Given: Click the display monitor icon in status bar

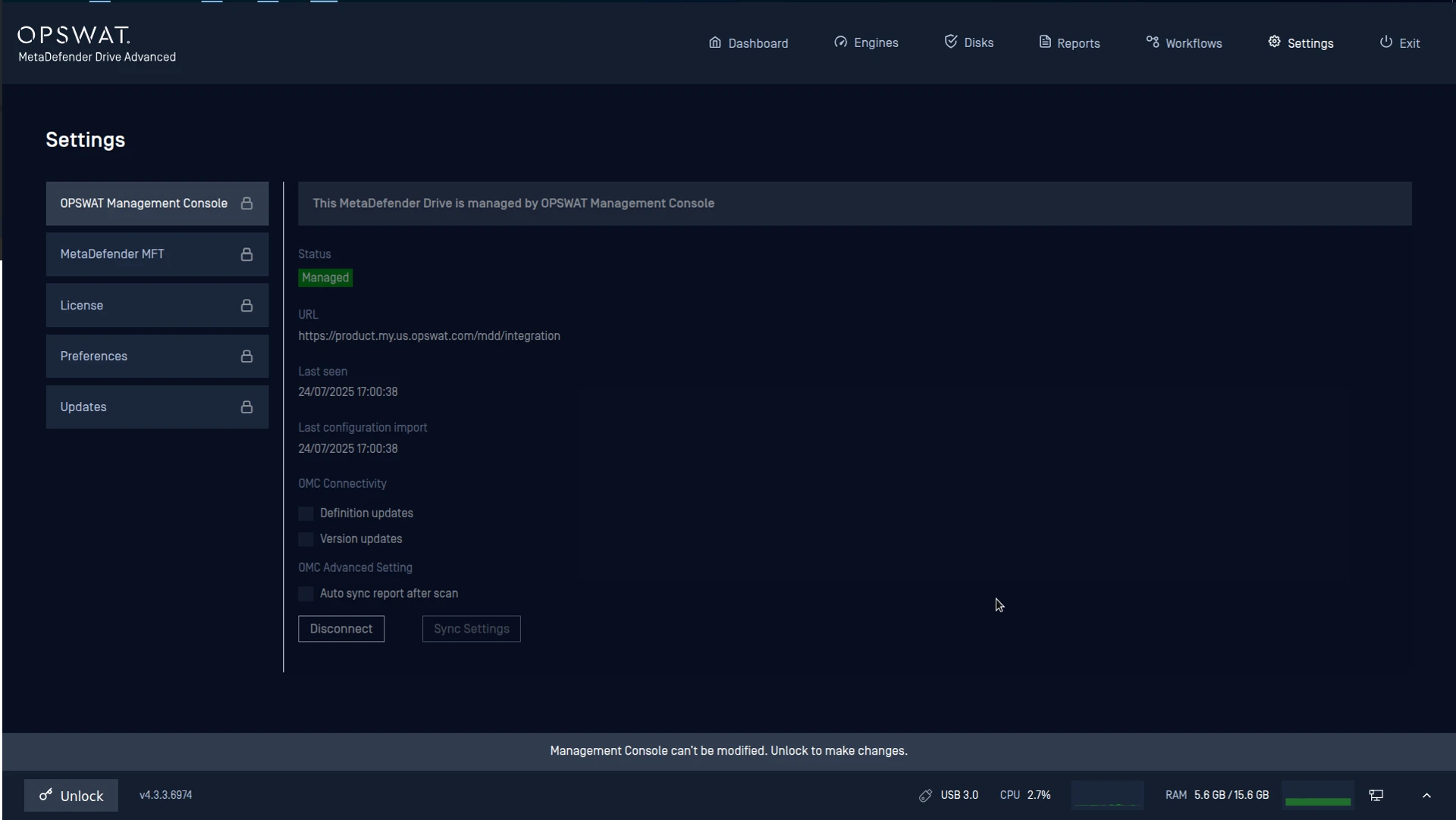Looking at the screenshot, I should tap(1376, 796).
